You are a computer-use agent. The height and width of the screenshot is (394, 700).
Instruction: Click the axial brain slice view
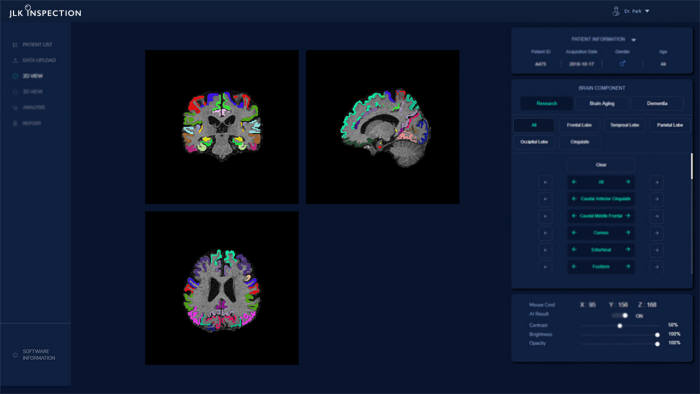(222, 288)
